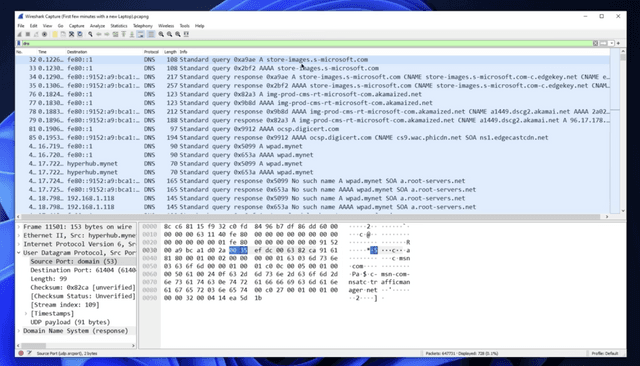Clear the display filter field
Viewport: 640px width, 366px height.
pos(596,43)
